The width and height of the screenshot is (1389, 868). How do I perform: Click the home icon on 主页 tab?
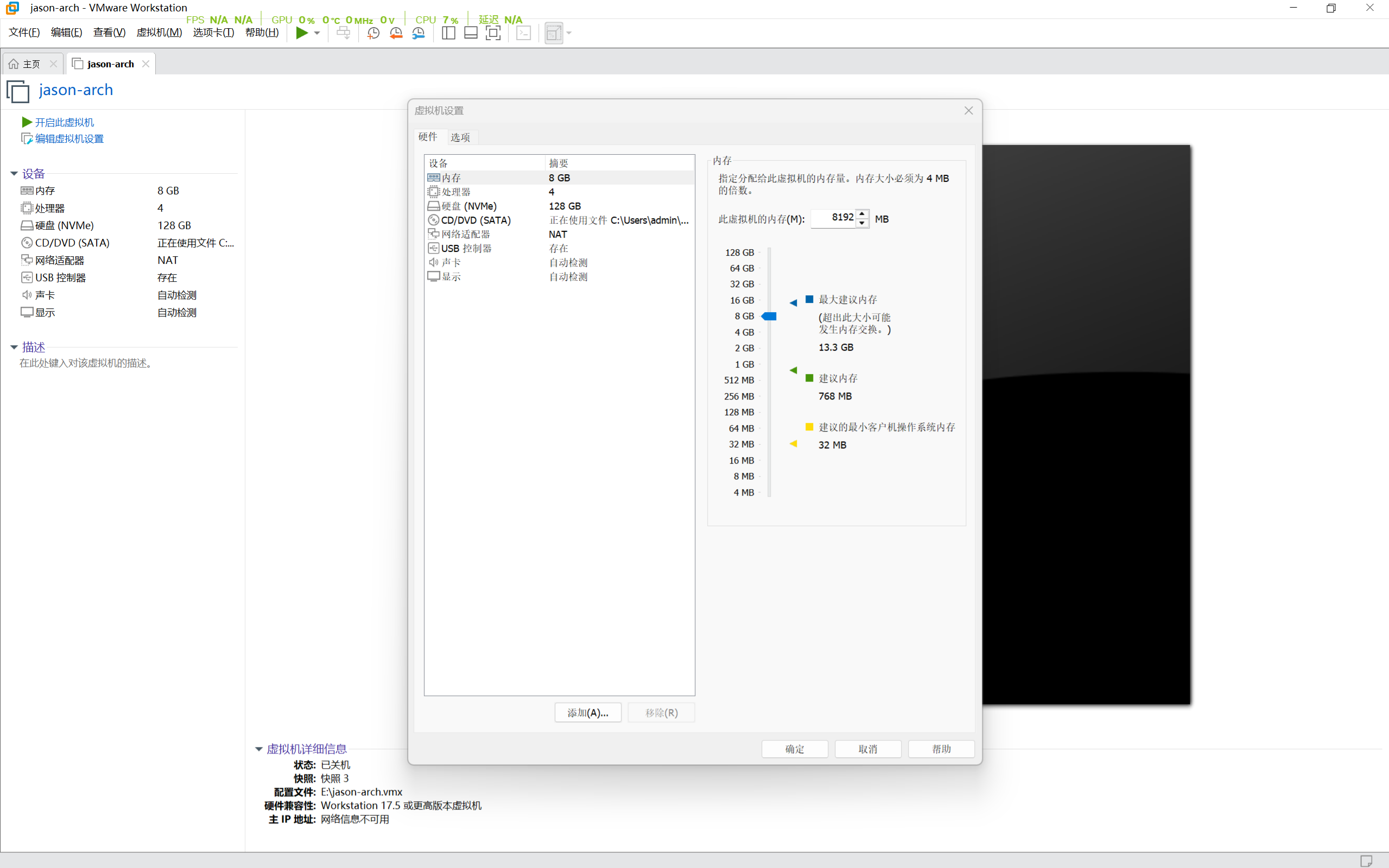(14, 64)
